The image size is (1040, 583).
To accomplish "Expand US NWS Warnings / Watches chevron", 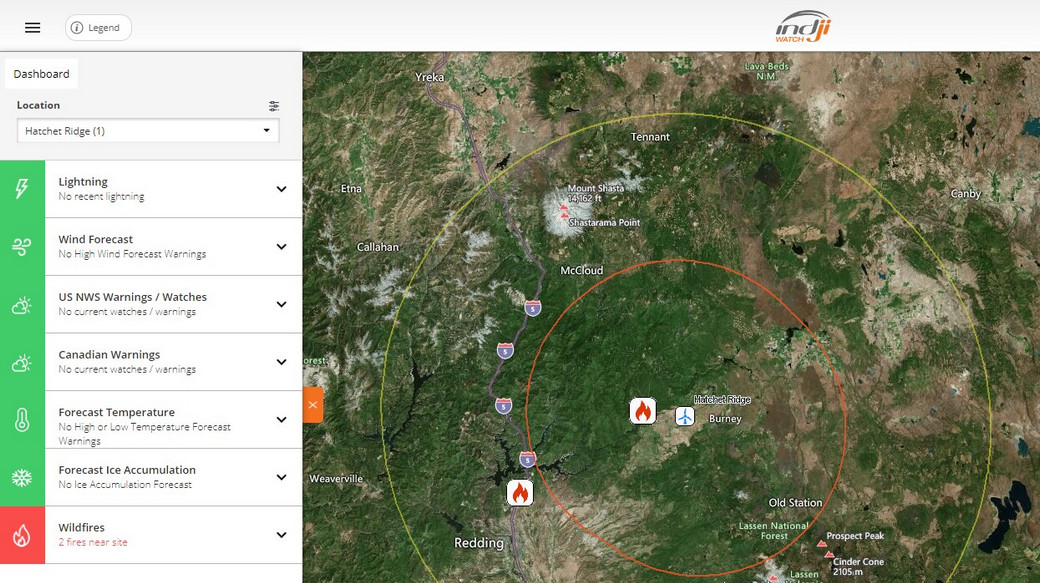I will pyautogui.click(x=281, y=304).
